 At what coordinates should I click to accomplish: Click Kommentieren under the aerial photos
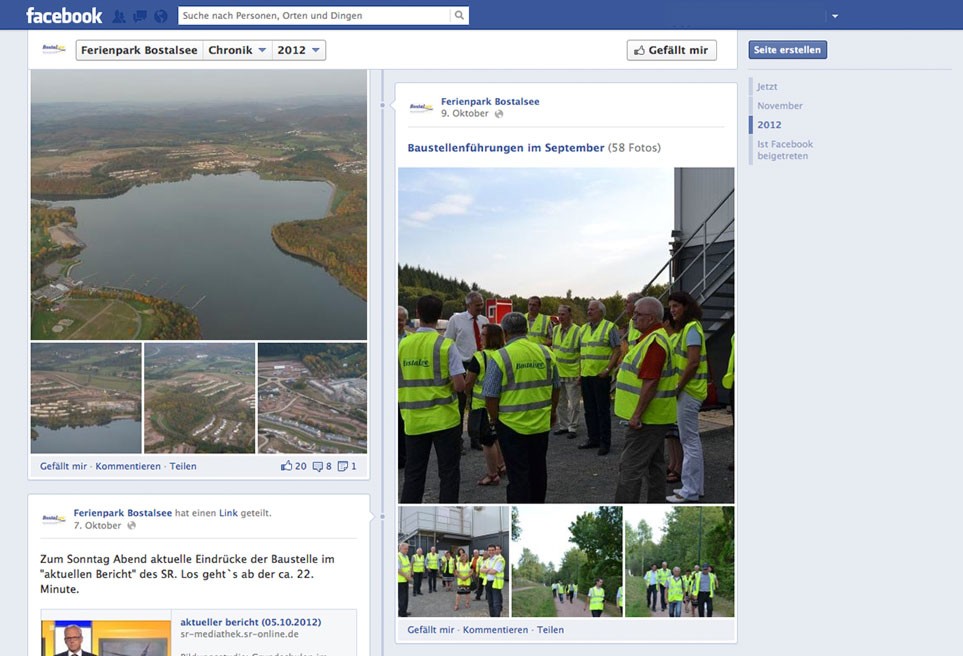[128, 466]
